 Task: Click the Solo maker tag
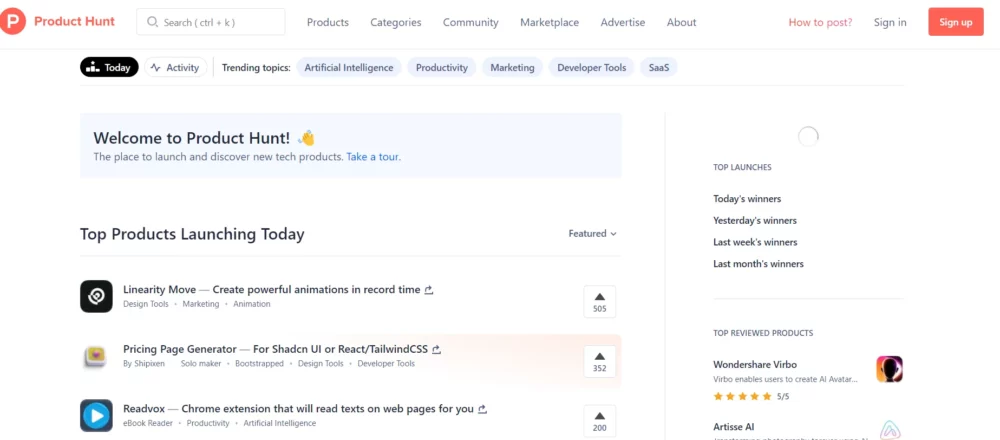[201, 363]
